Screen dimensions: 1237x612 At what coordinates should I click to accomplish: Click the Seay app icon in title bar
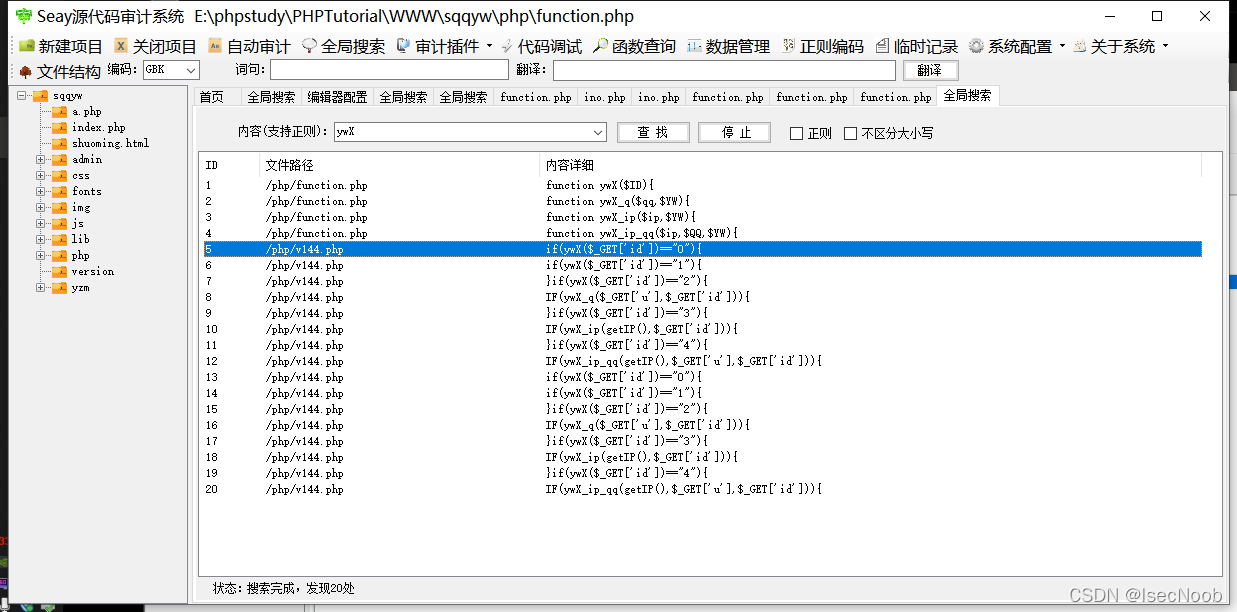(23, 16)
